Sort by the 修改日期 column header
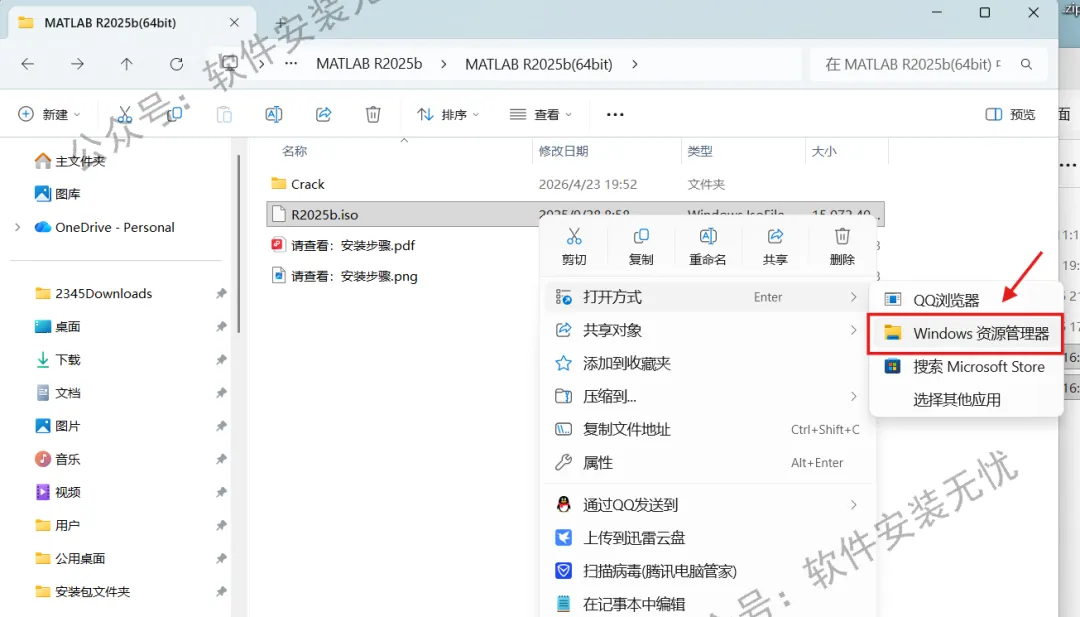Image resolution: width=1080 pixels, height=617 pixels. 563,151
